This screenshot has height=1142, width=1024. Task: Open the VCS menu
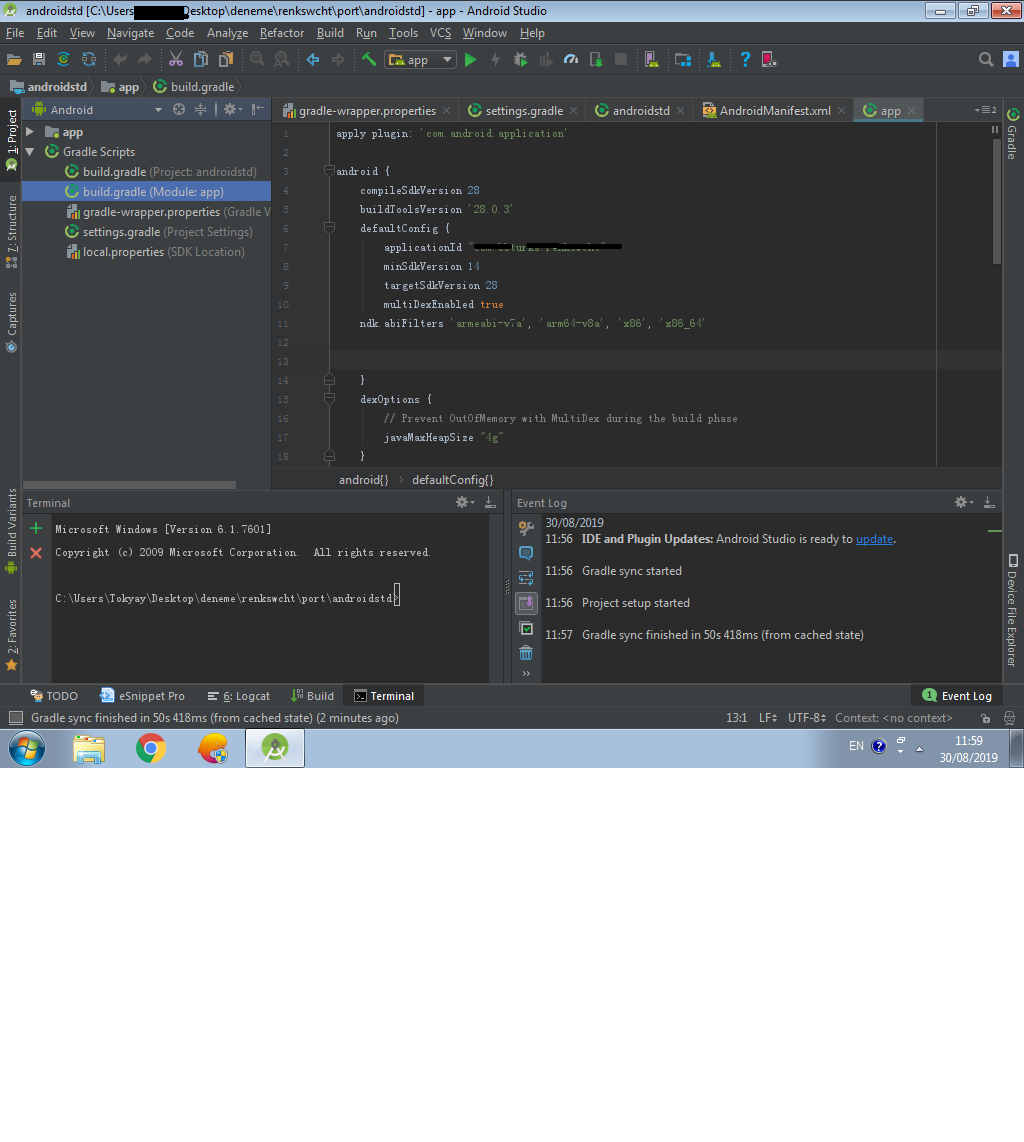tap(440, 33)
